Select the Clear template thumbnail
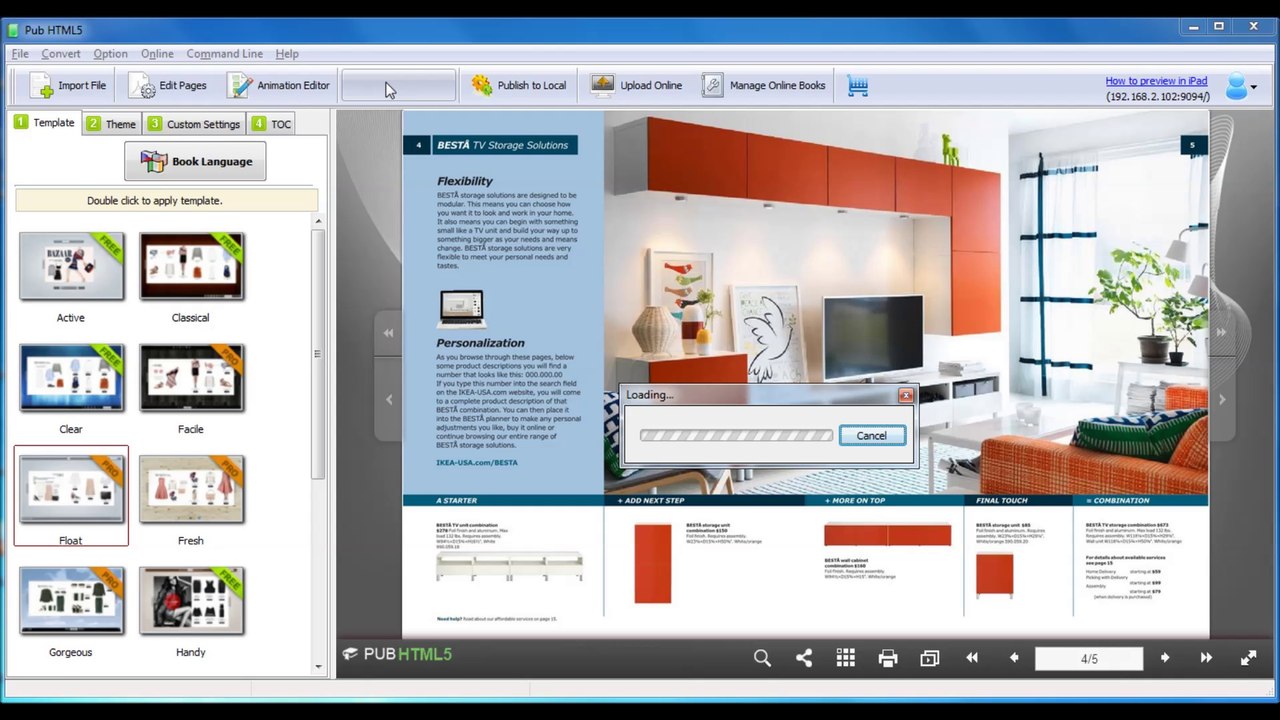Image resolution: width=1280 pixels, height=720 pixels. tap(71, 378)
